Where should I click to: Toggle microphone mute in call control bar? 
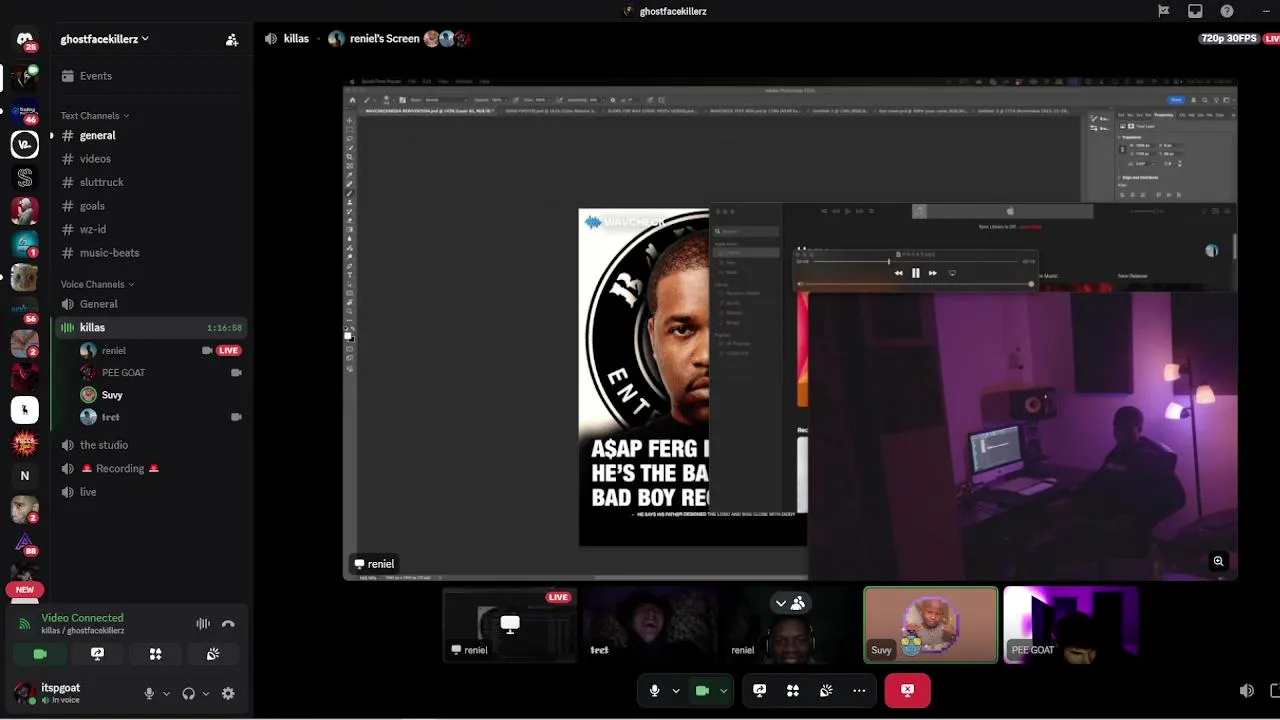(655, 690)
